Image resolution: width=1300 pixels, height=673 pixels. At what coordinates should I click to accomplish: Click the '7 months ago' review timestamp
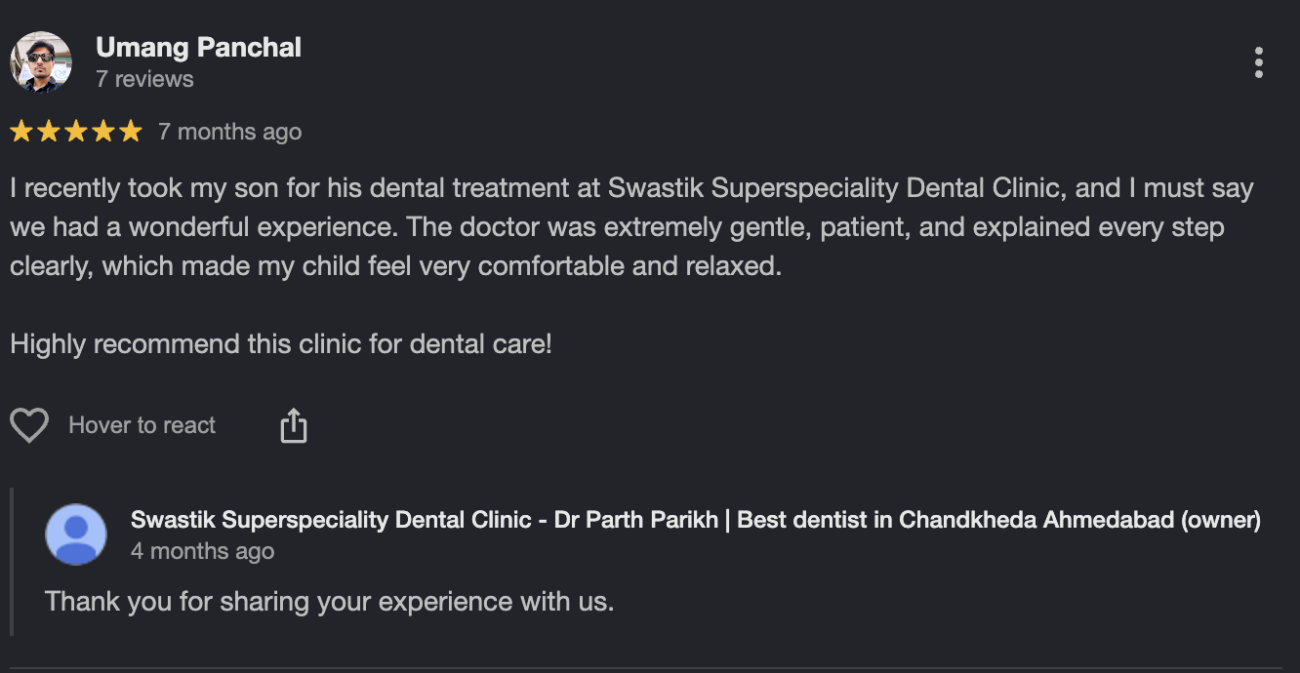(x=230, y=132)
